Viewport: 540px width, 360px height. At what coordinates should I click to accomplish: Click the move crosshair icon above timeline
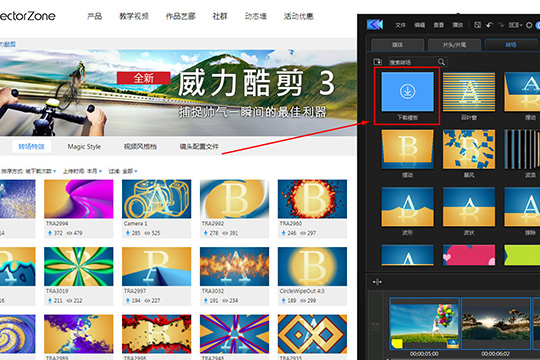(377, 282)
